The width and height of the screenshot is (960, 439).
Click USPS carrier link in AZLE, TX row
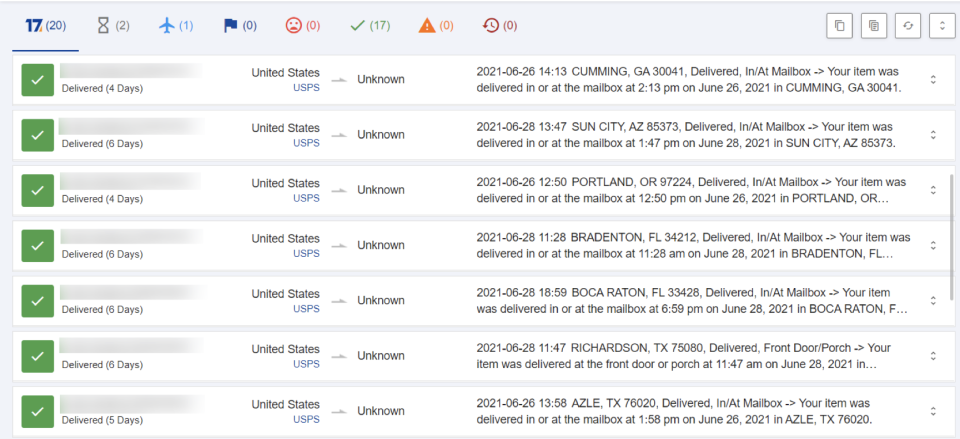pyautogui.click(x=306, y=419)
